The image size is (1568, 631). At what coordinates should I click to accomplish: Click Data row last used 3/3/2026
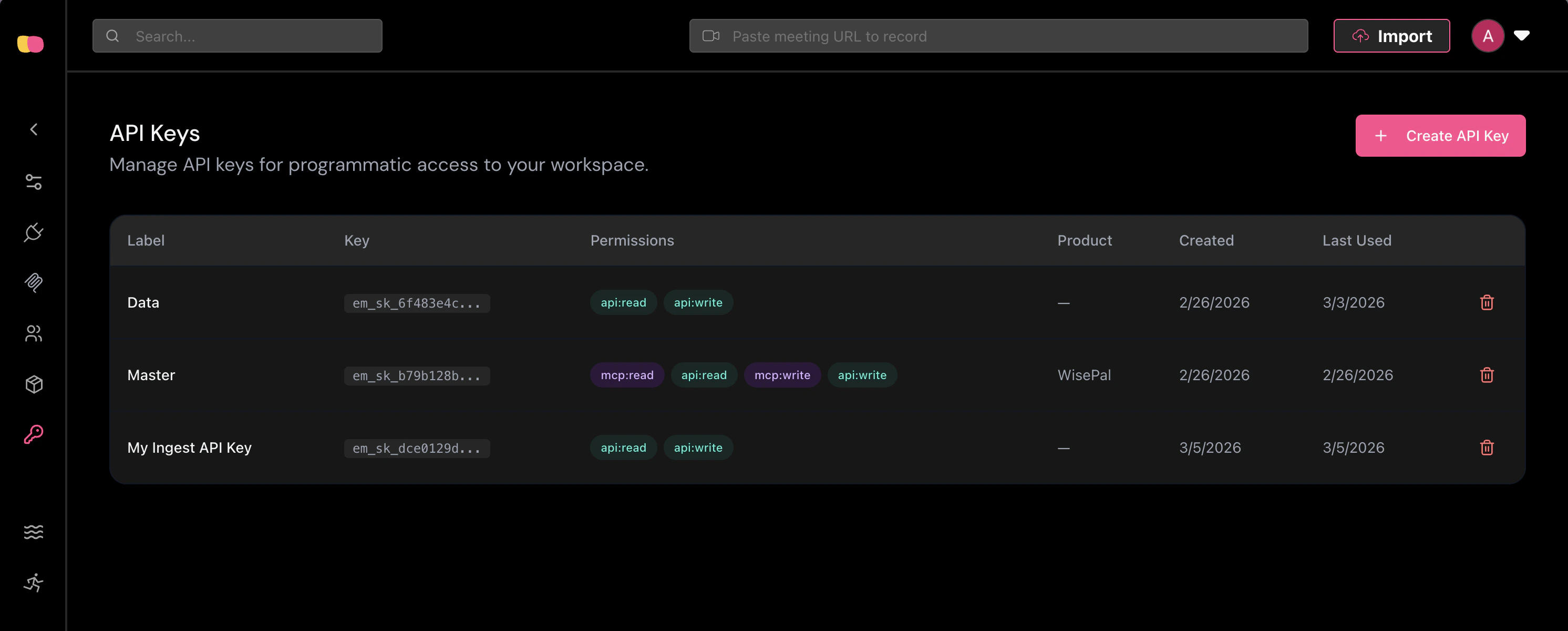pyautogui.click(x=1353, y=303)
